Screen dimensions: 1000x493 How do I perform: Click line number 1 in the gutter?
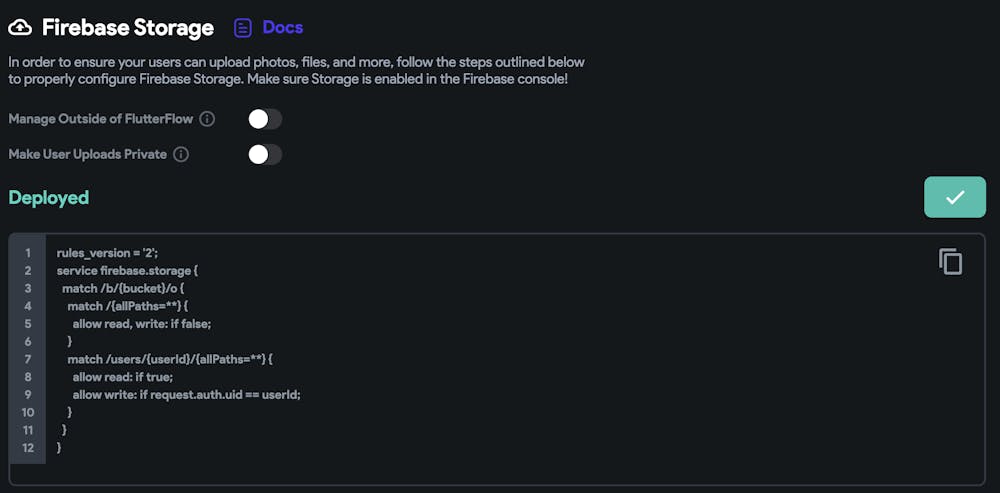(x=28, y=253)
